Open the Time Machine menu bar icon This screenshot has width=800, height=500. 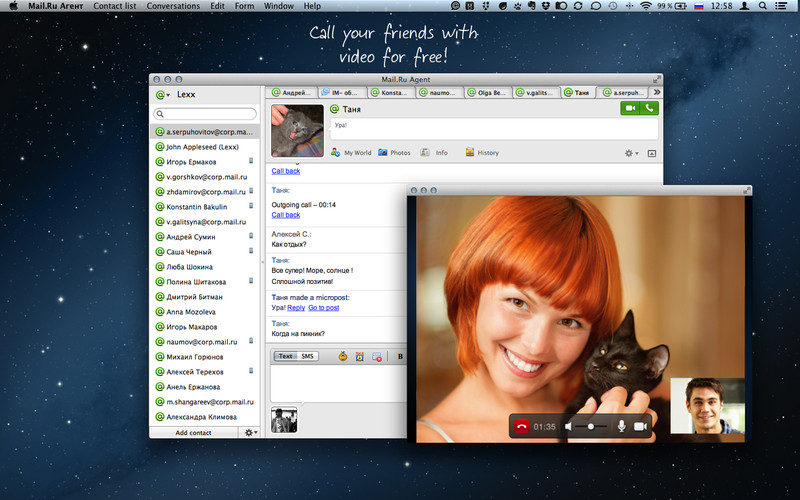pyautogui.click(x=613, y=6)
